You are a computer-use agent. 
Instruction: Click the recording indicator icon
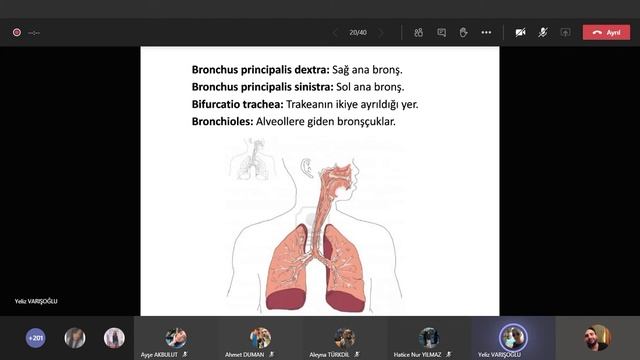pos(17,32)
